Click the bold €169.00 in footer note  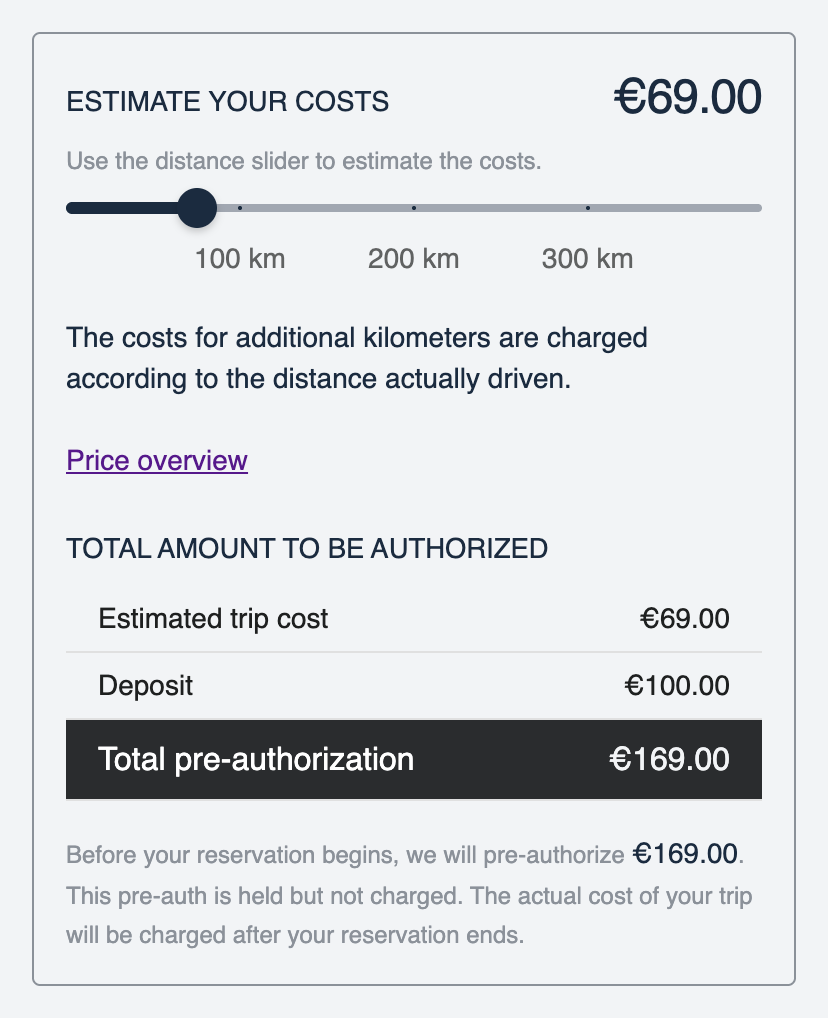point(686,854)
